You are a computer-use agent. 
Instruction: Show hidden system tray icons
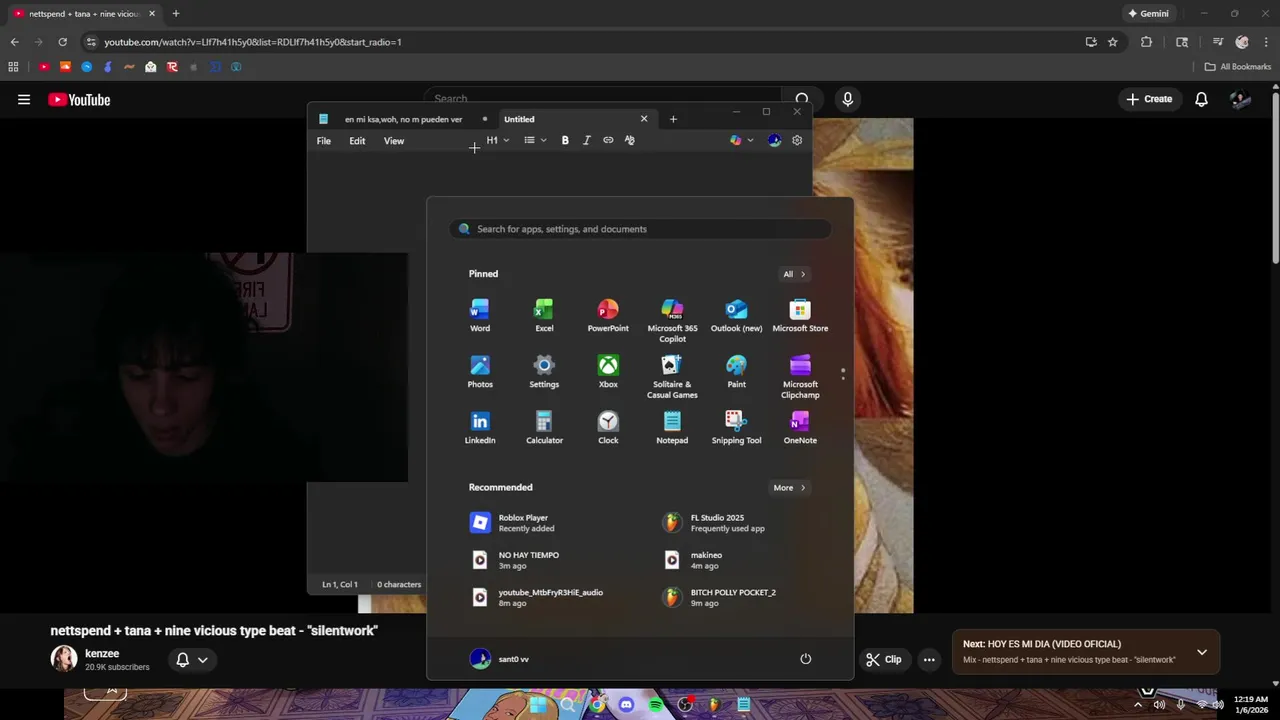[1137, 704]
